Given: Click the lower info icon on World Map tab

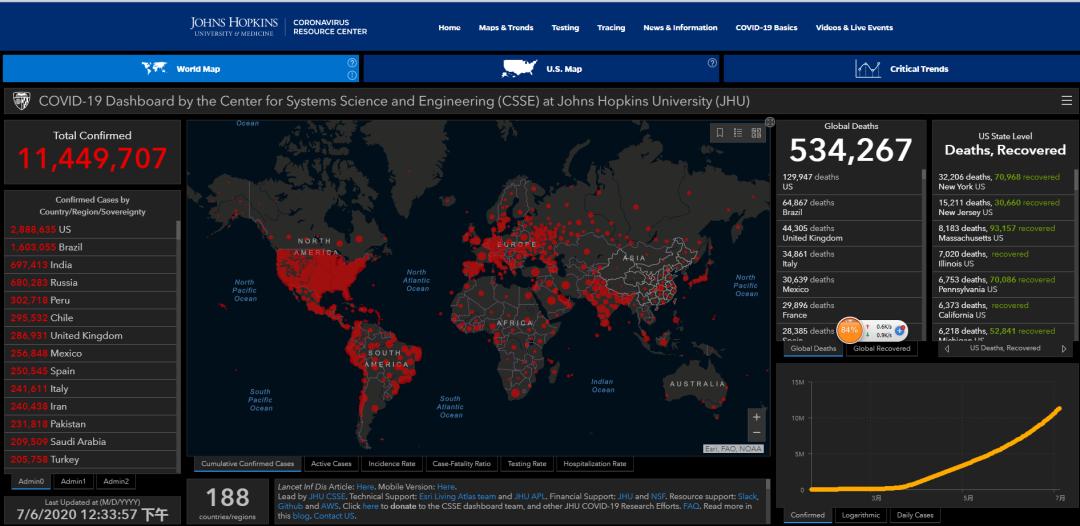Looking at the screenshot, I should click(x=352, y=75).
